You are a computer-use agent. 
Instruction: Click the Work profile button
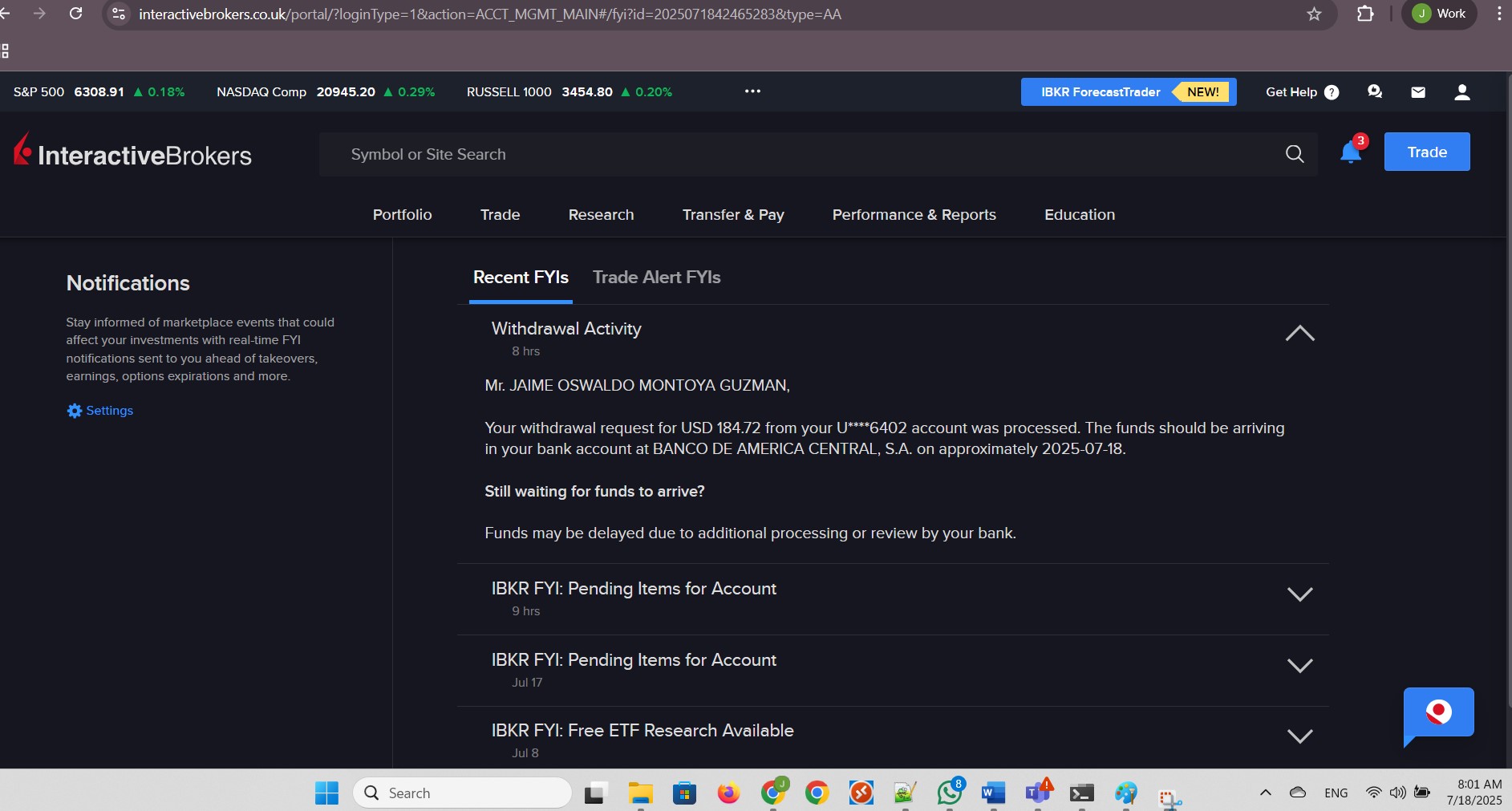click(x=1439, y=14)
